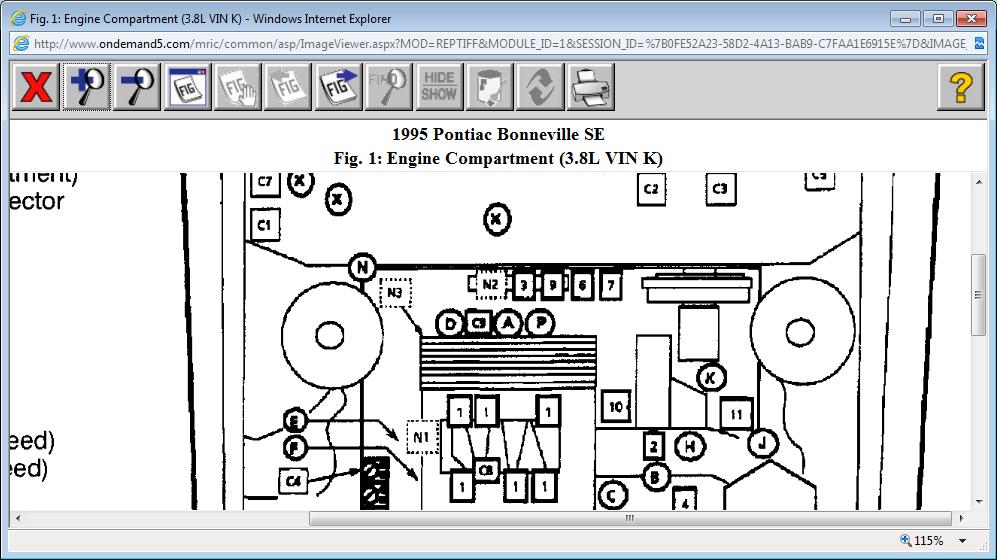Click the horizontal scrollbar thumb
997x560 pixels.
click(x=630, y=519)
